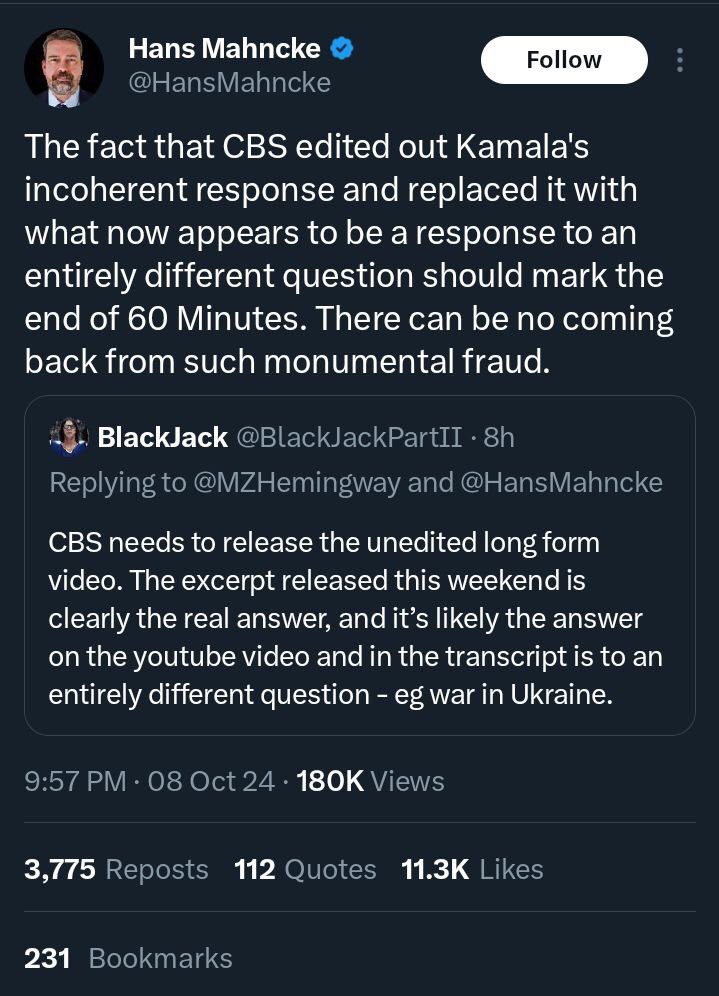Image resolution: width=719 pixels, height=996 pixels.
Task: Click the blue verified badge icon
Action: [343, 48]
